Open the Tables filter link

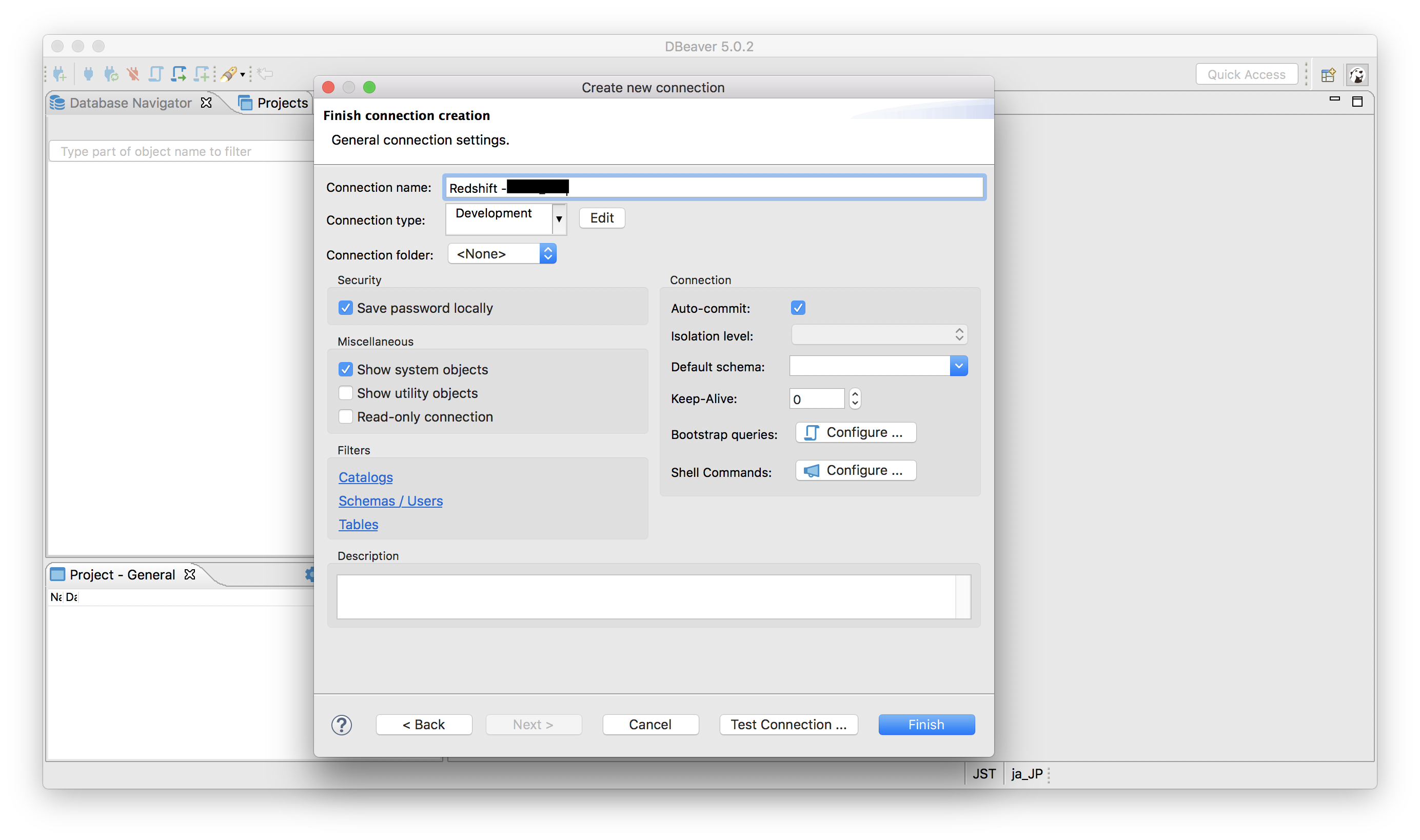359,525
